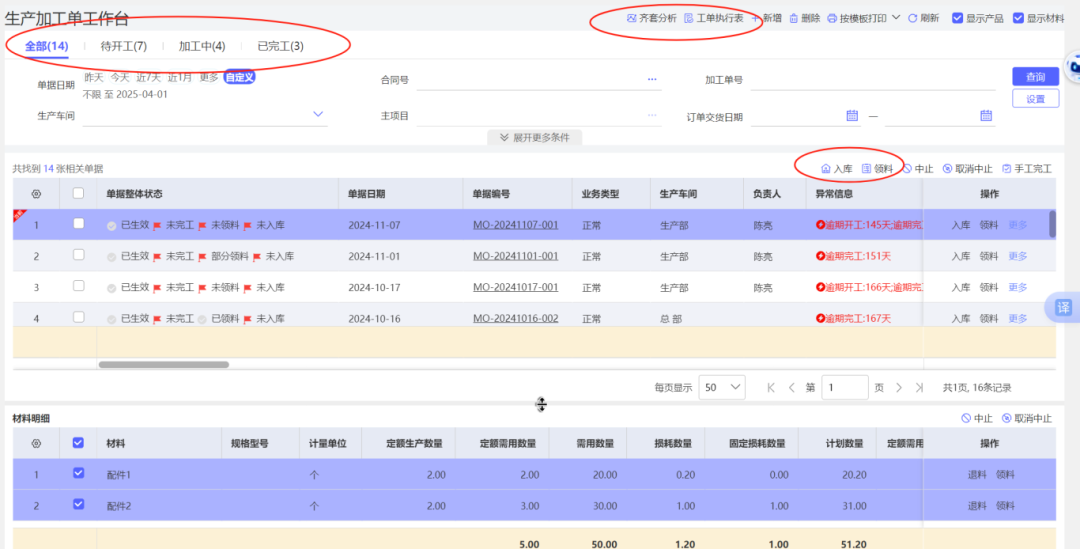Open the 订单交货日期 start calendar picker
The height and width of the screenshot is (549, 1080).
point(852,116)
